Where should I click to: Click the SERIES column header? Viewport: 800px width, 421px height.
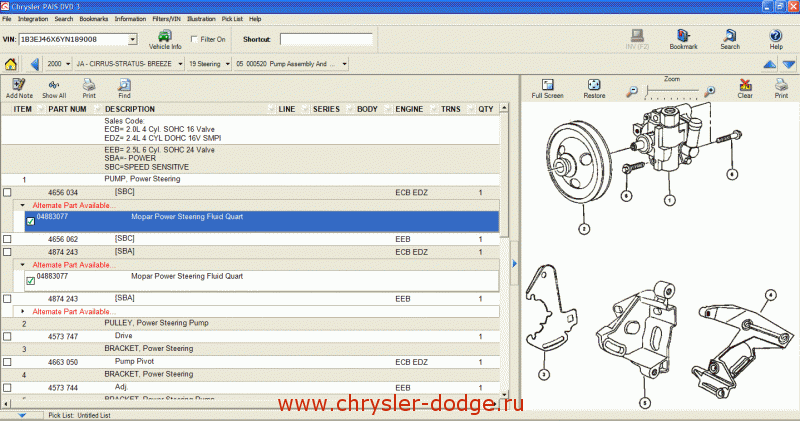[x=326, y=109]
